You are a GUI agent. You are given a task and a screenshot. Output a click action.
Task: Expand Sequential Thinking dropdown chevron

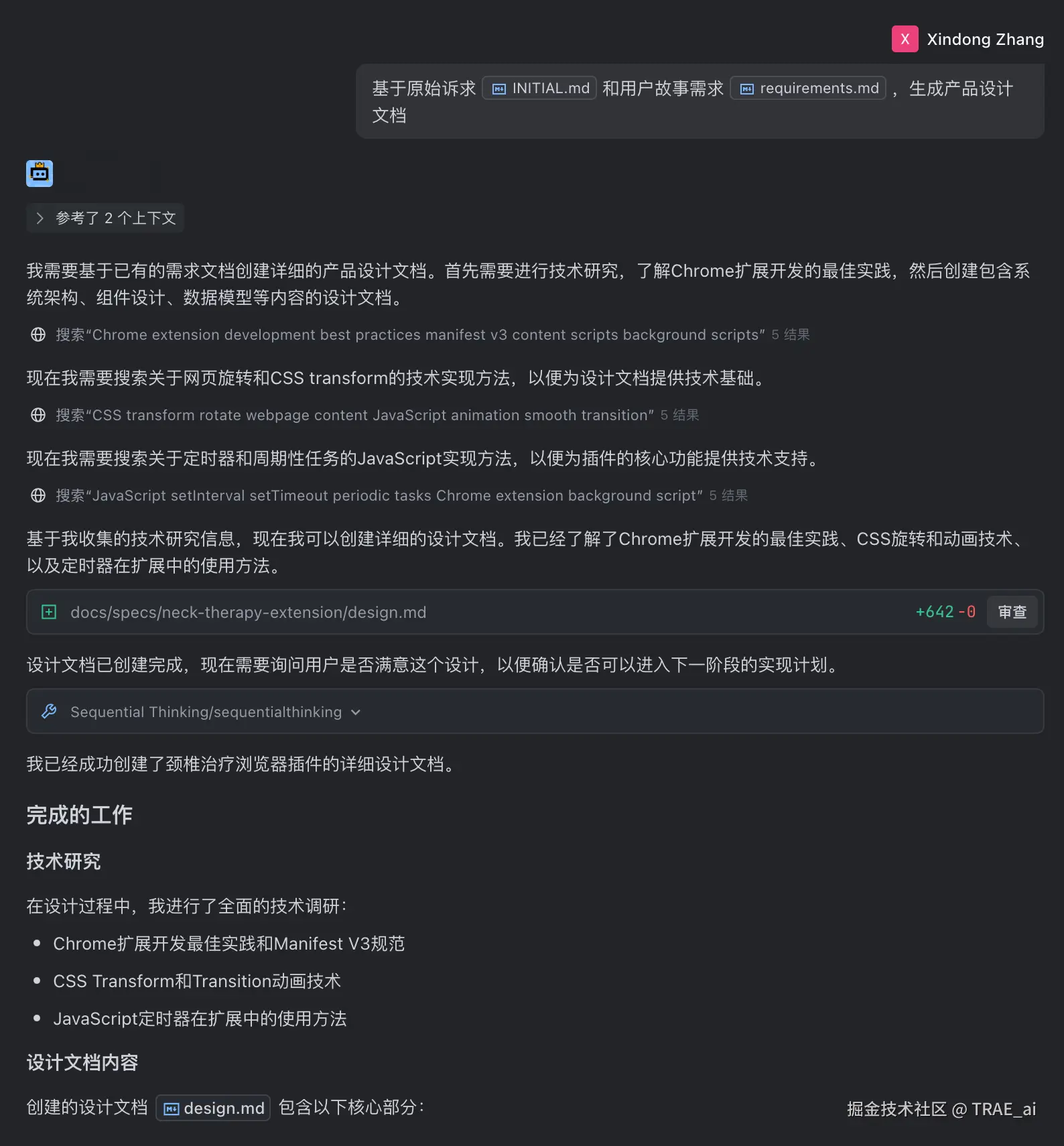(x=356, y=712)
